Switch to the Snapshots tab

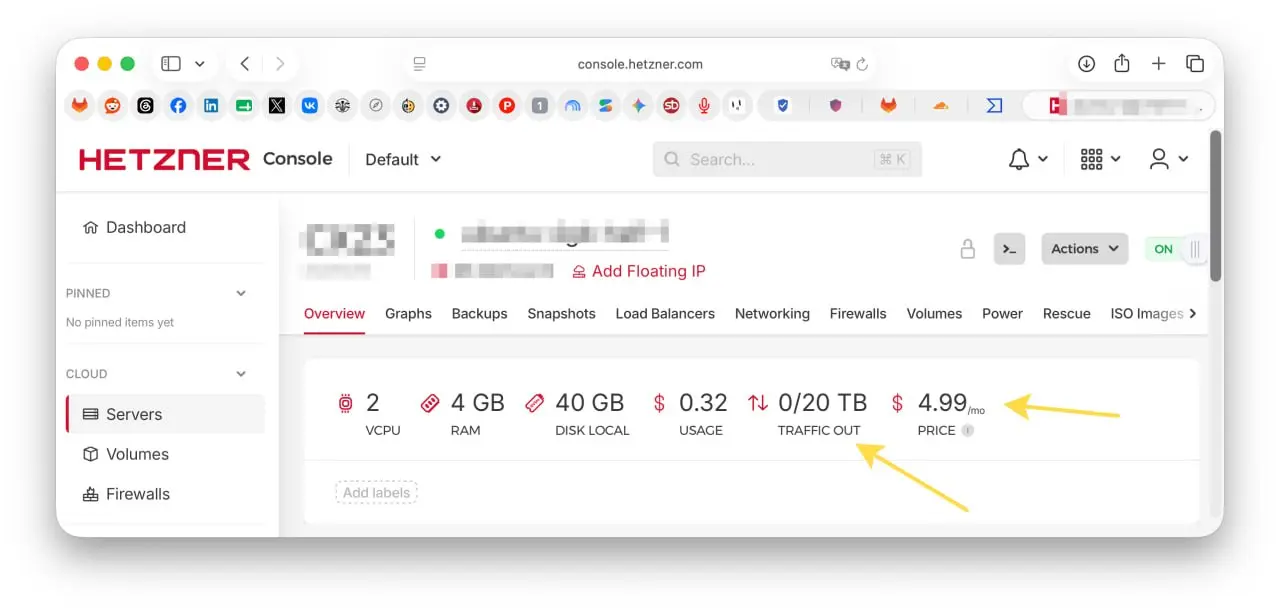coord(561,313)
